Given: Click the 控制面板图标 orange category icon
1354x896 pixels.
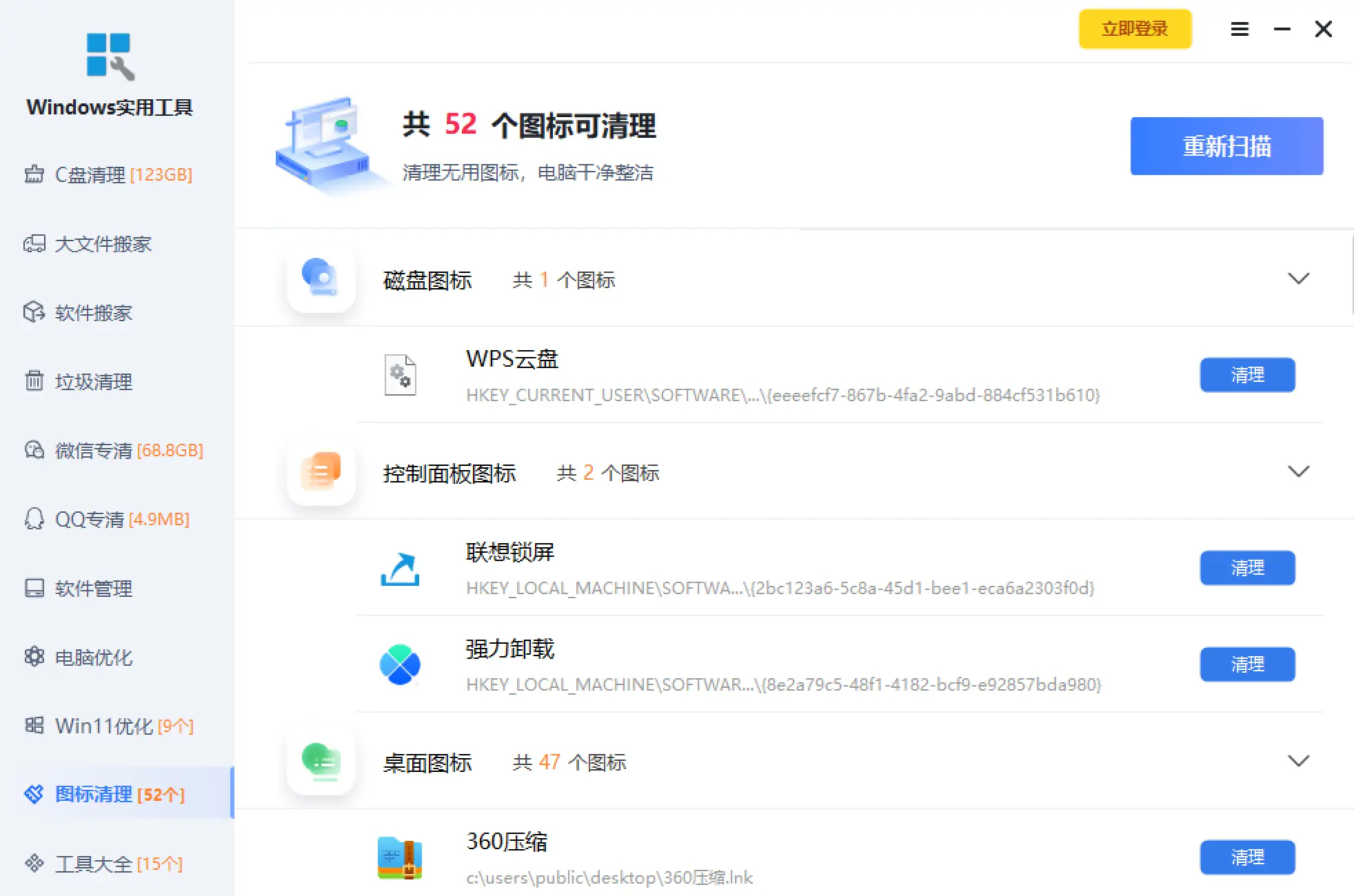Looking at the screenshot, I should tap(321, 472).
